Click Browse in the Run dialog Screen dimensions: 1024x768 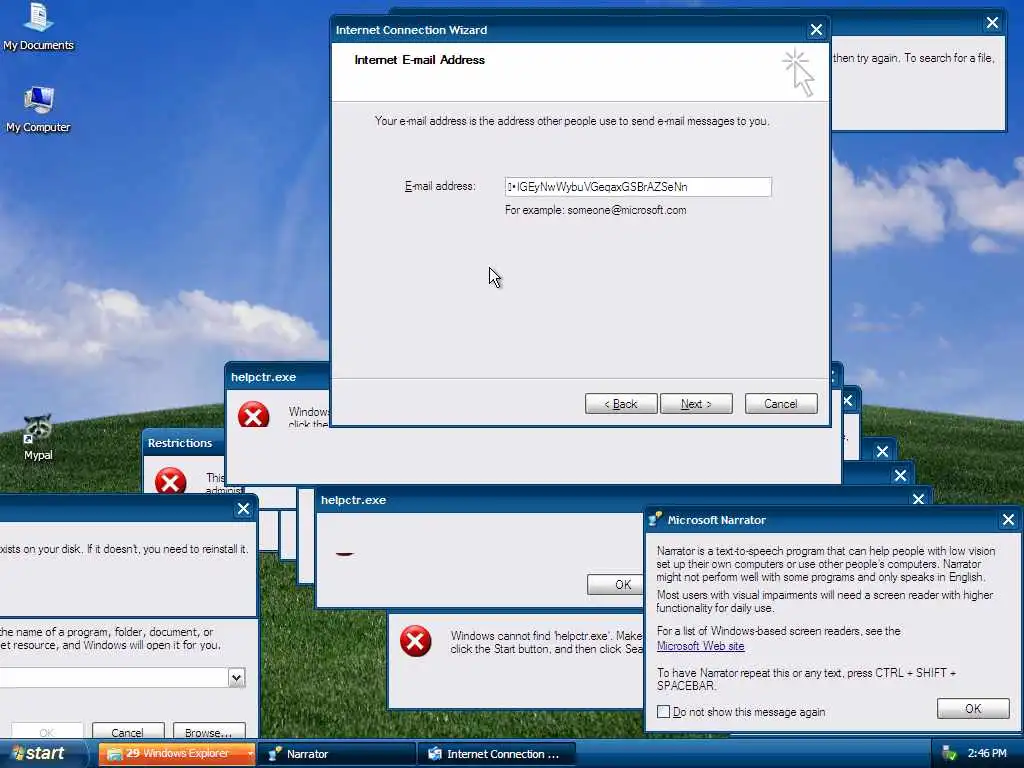209,732
